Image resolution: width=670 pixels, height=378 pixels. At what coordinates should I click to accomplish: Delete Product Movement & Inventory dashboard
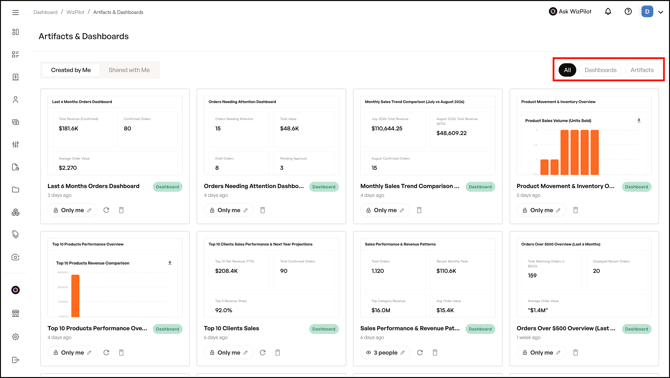pyautogui.click(x=575, y=210)
